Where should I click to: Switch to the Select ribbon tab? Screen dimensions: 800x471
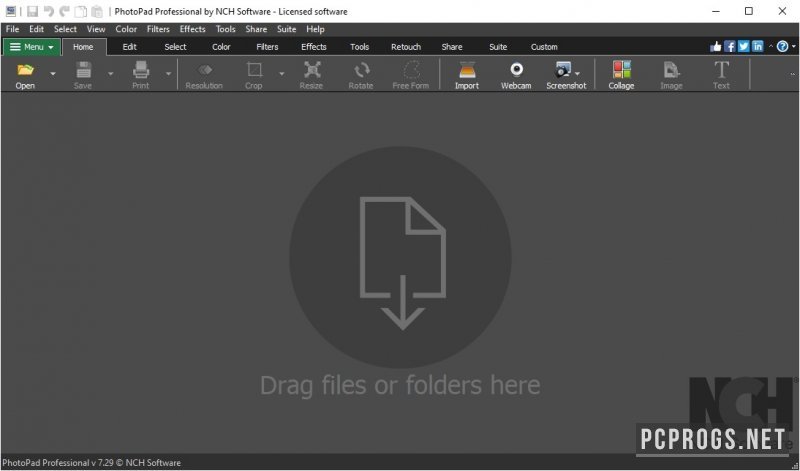pos(176,47)
